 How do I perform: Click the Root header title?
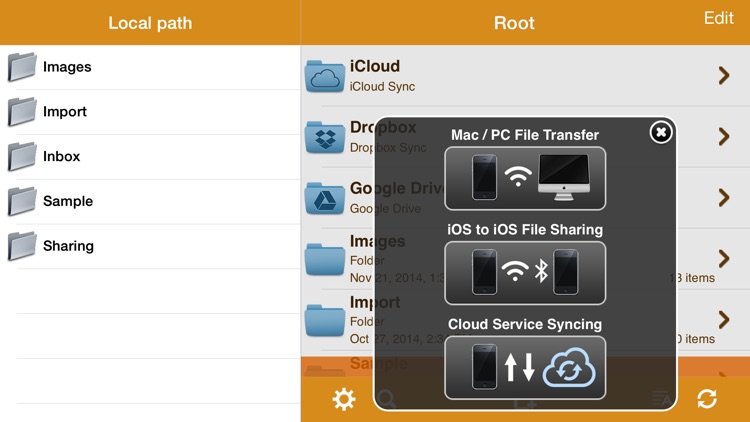514,23
